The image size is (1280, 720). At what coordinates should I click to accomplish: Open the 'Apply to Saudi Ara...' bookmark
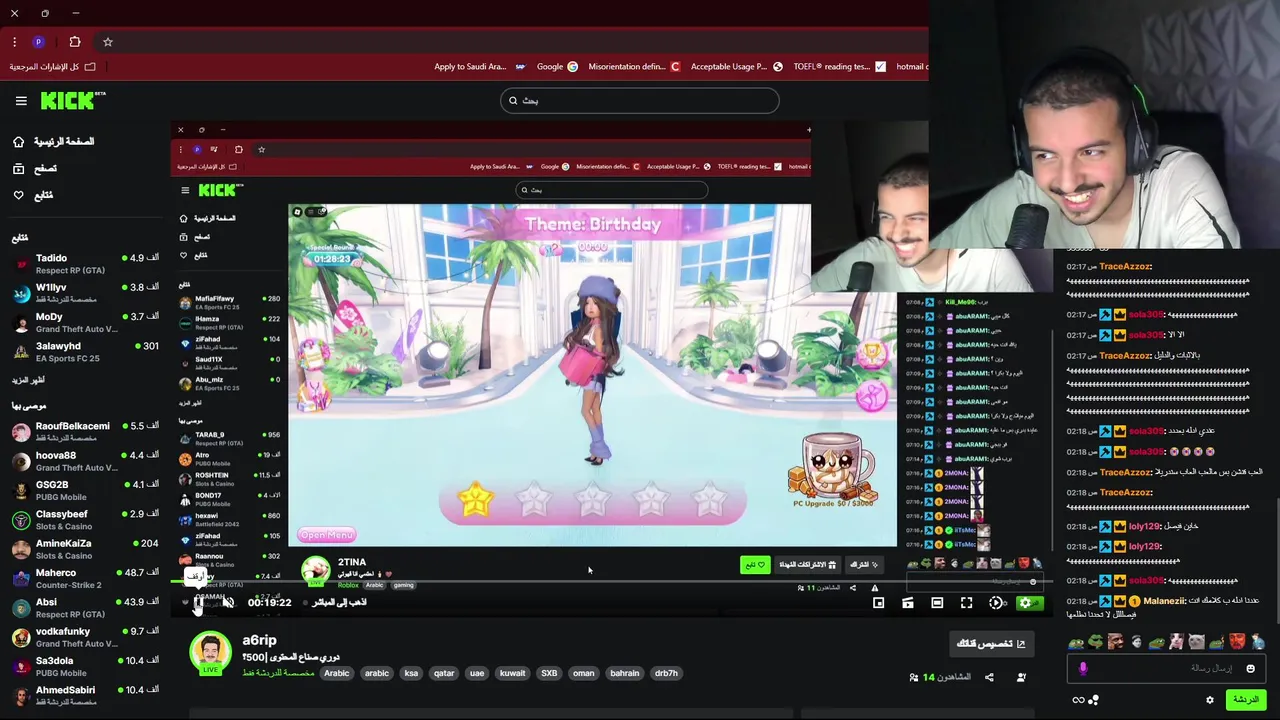click(480, 67)
